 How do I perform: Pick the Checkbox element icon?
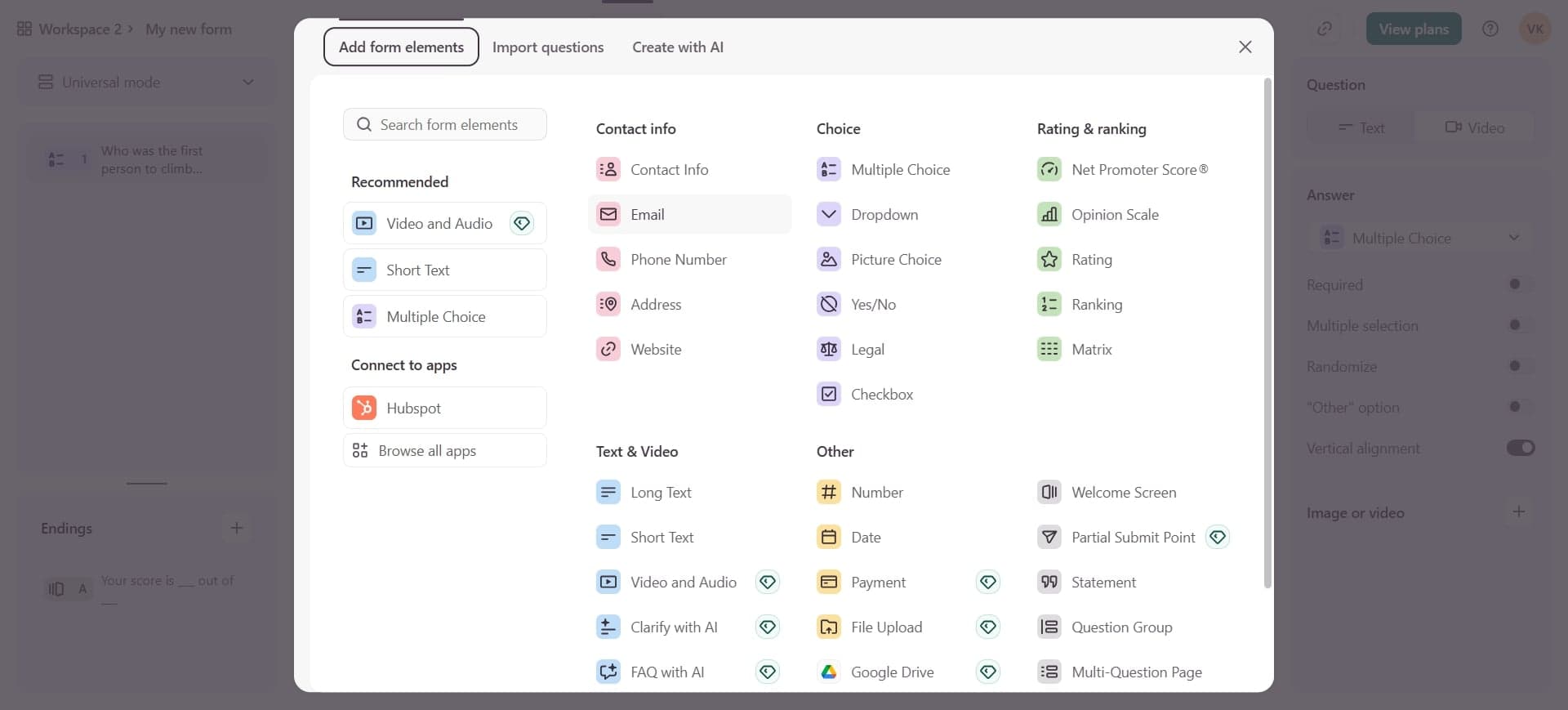829,394
